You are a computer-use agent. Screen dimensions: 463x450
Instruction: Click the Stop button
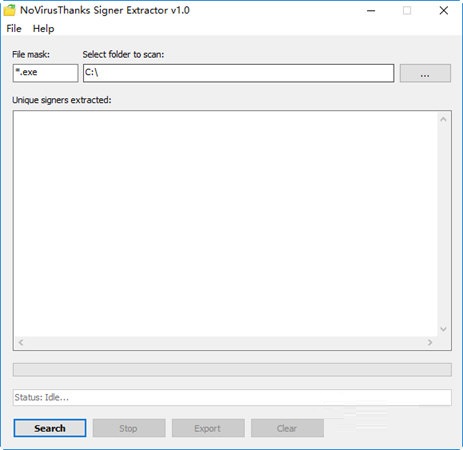(129, 428)
